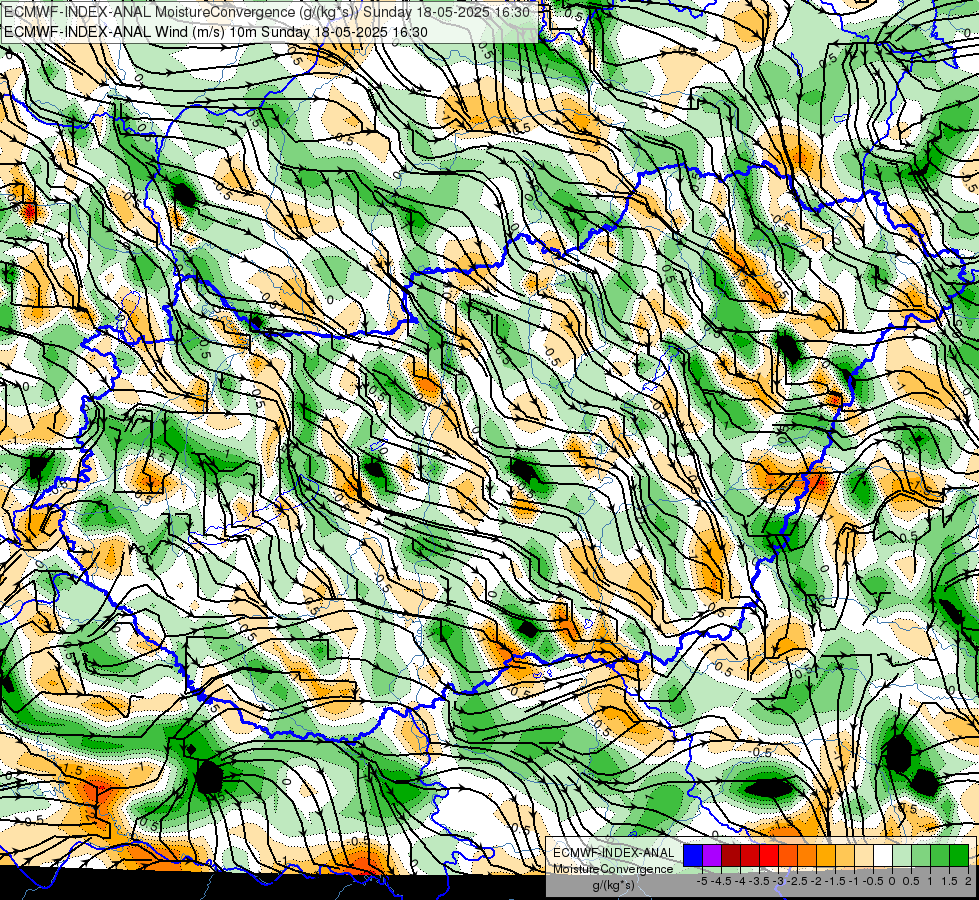Viewport: 979px width, 900px height.
Task: Click the blue legend swatch below -5
Action: (693, 856)
